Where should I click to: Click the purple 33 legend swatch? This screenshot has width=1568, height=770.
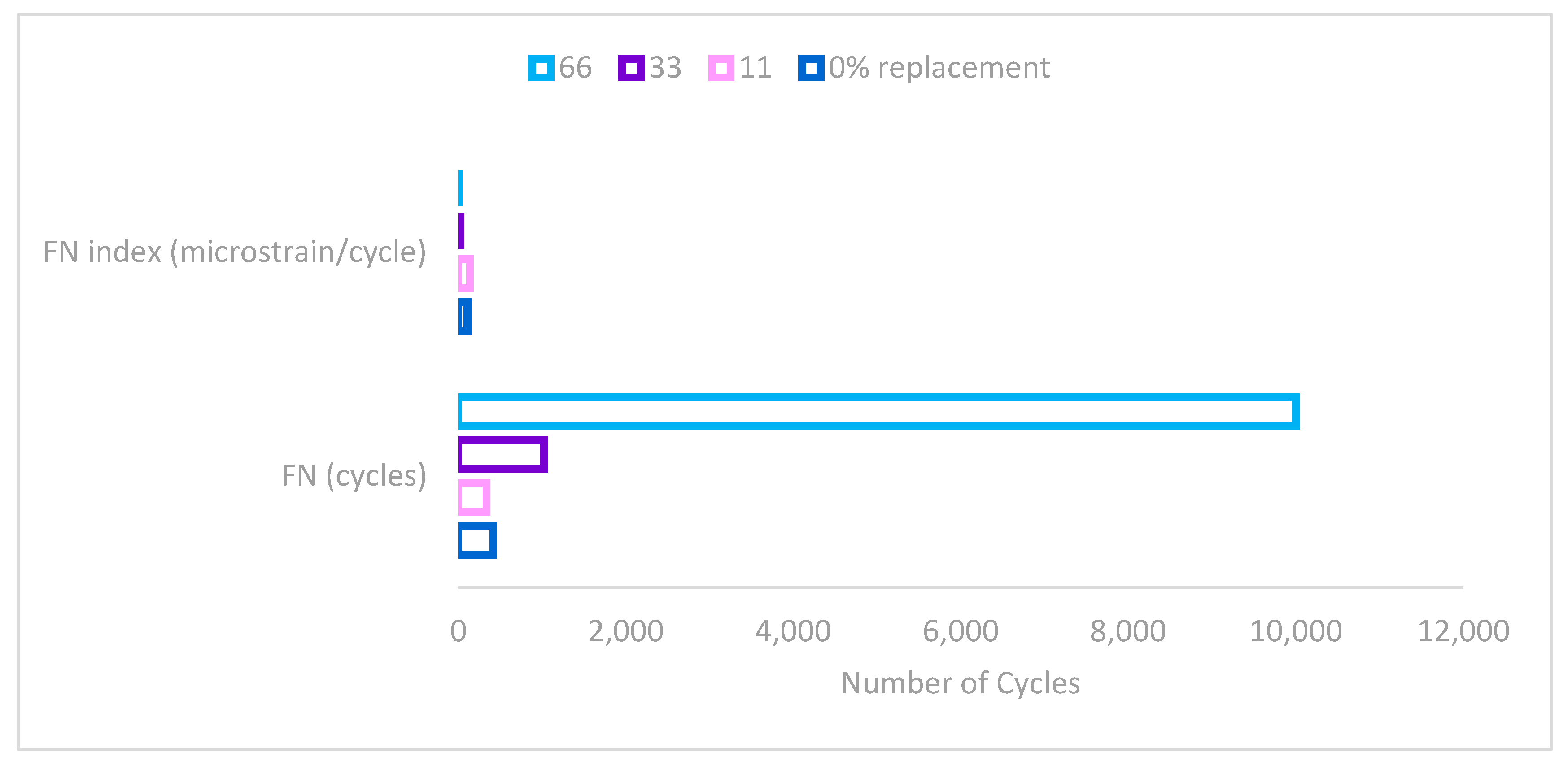point(631,68)
